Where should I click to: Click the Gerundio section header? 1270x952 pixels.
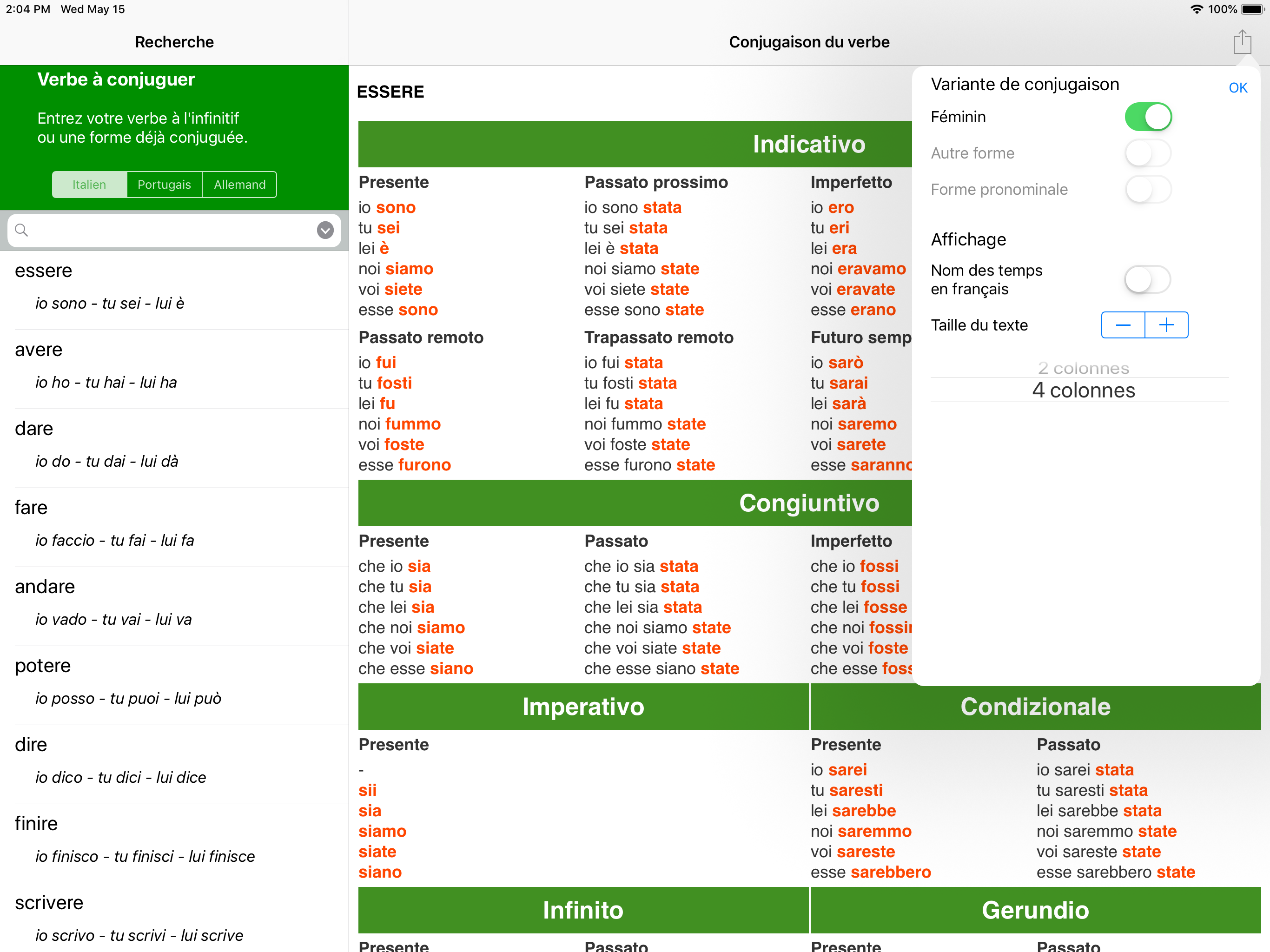1035,911
